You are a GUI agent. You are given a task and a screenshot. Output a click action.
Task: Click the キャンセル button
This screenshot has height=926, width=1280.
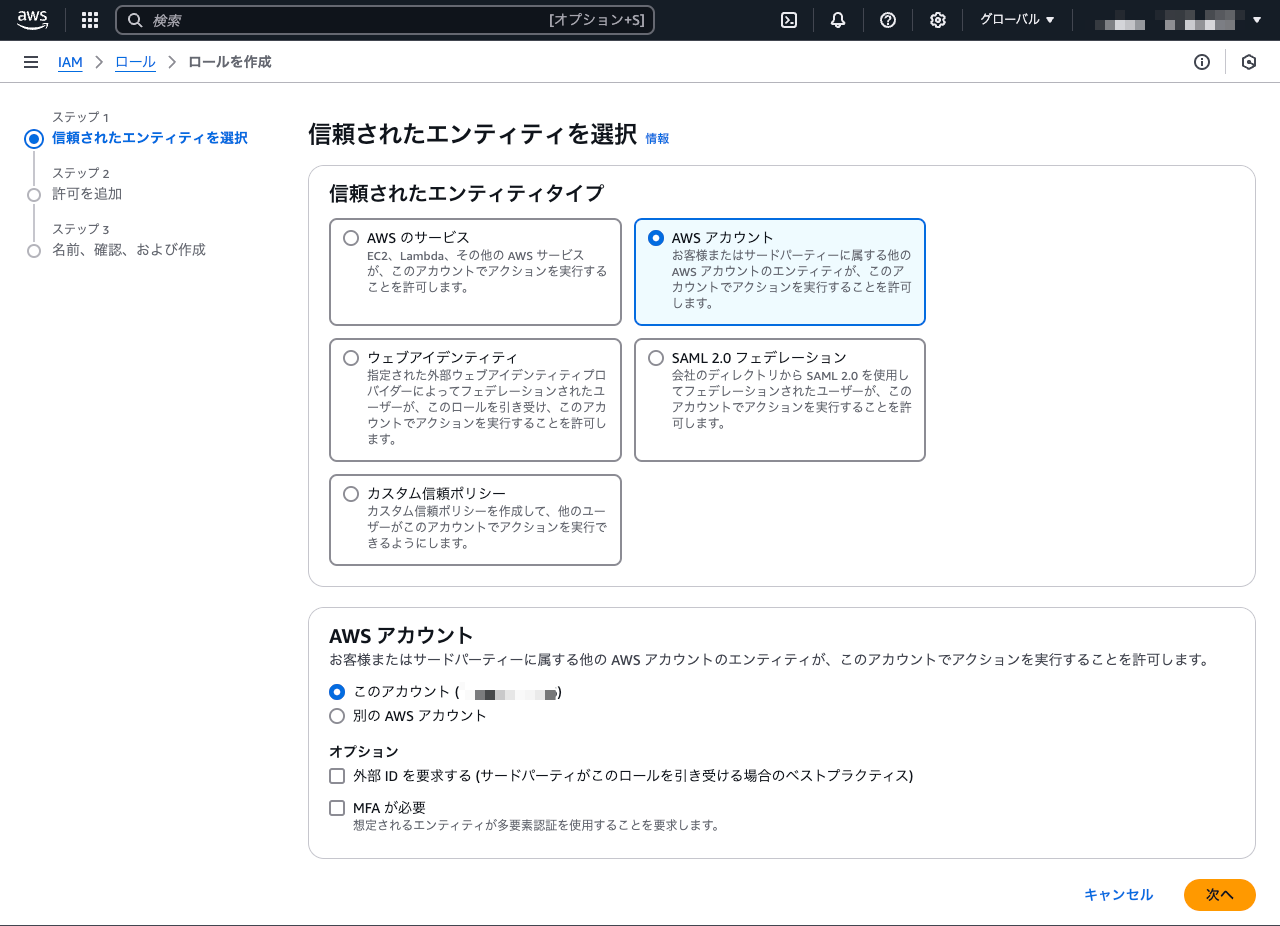(1118, 895)
